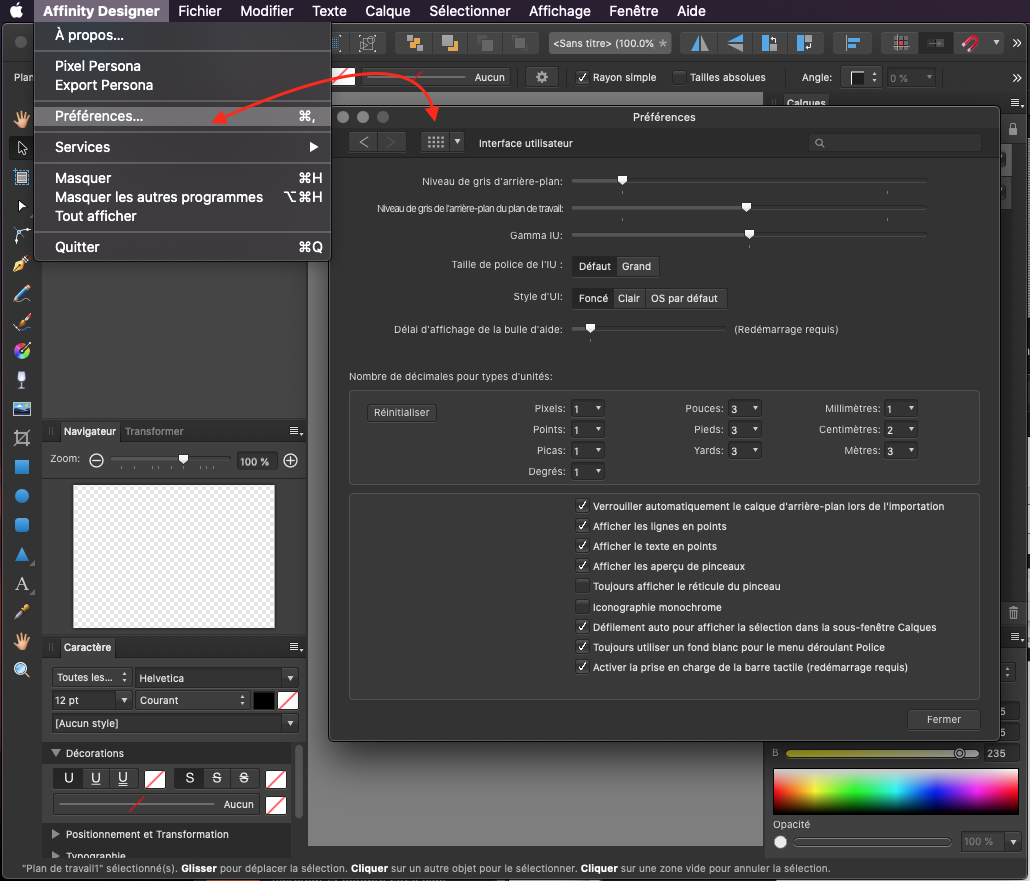The image size is (1030, 881).
Task: Select Clair UI style
Action: 629,298
